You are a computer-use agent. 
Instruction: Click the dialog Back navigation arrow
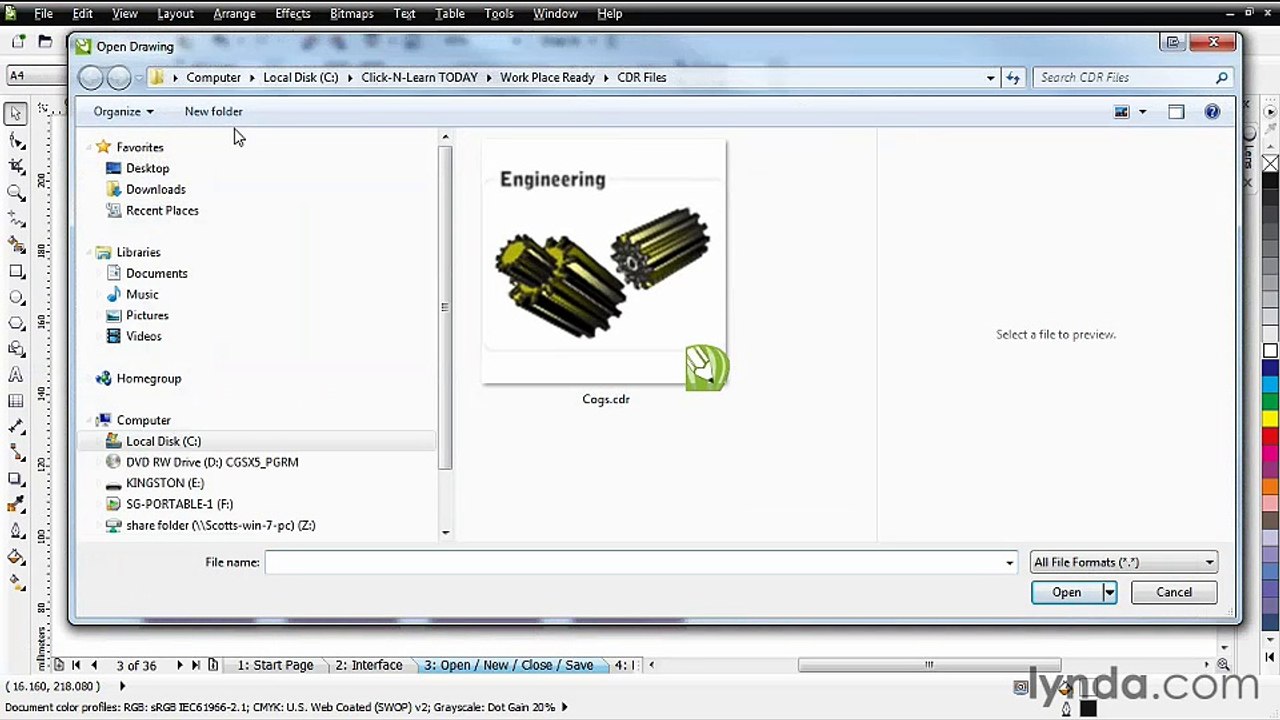click(90, 77)
